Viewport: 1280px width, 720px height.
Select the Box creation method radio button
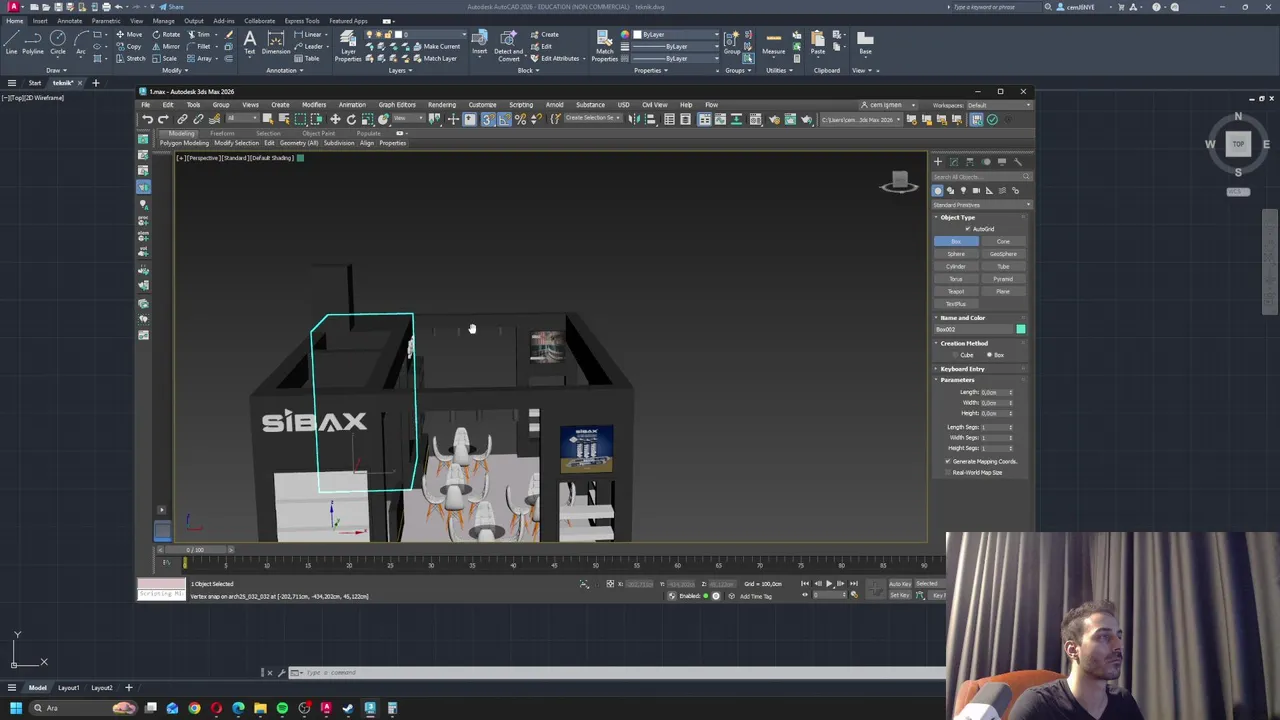pyautogui.click(x=989, y=355)
